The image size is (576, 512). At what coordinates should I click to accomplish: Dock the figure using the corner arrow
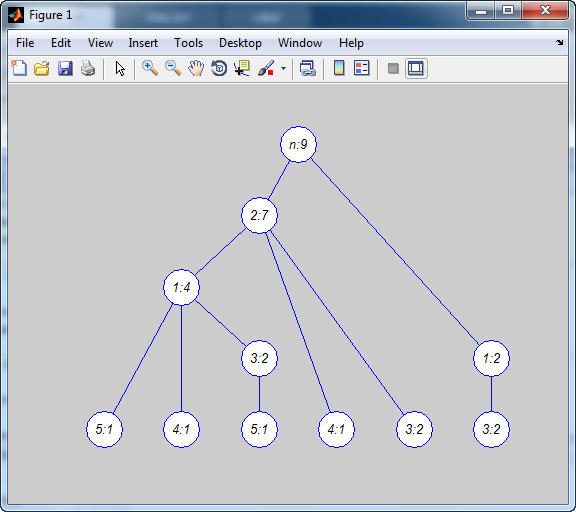(x=559, y=43)
